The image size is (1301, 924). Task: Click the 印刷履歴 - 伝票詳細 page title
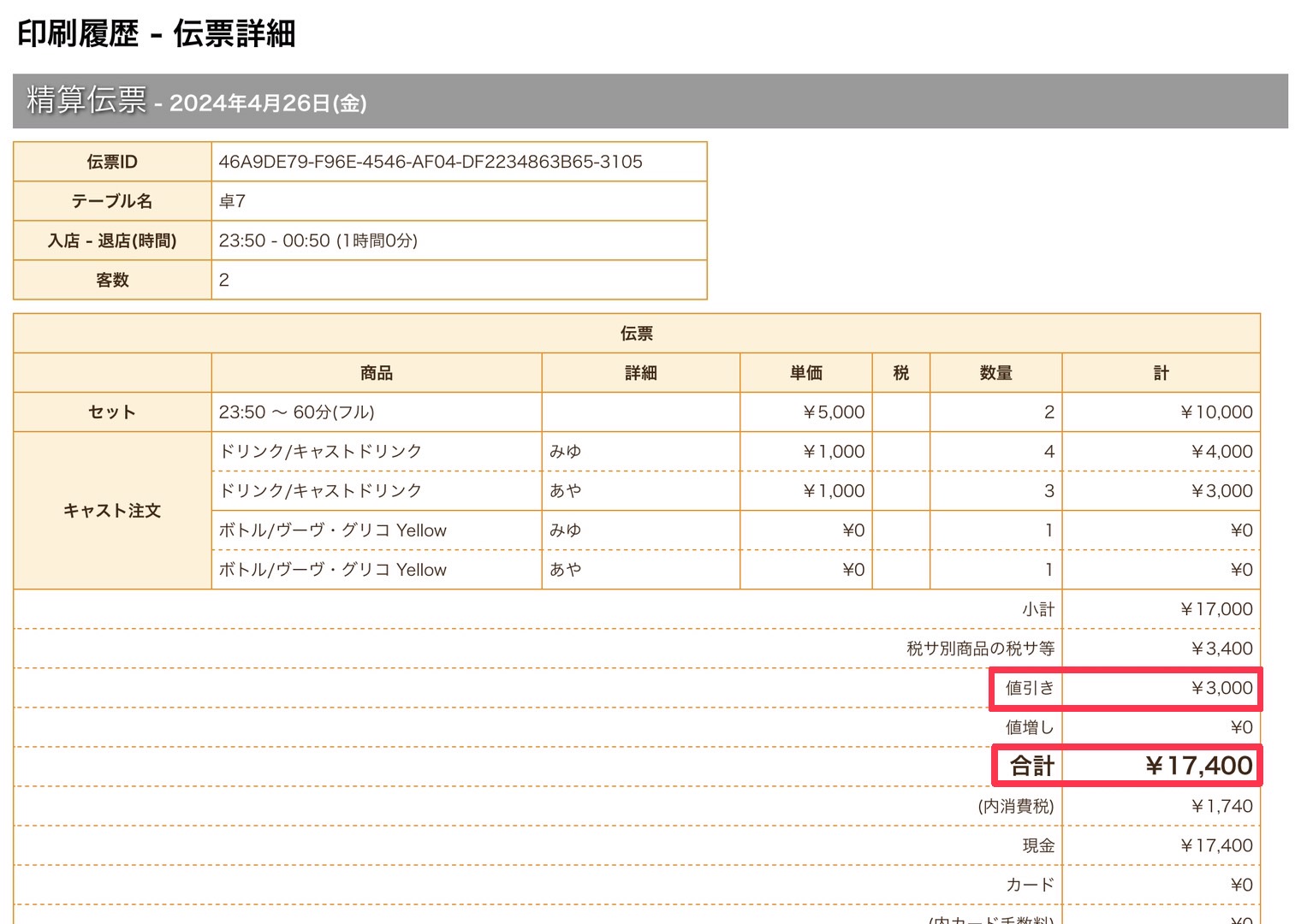[157, 34]
